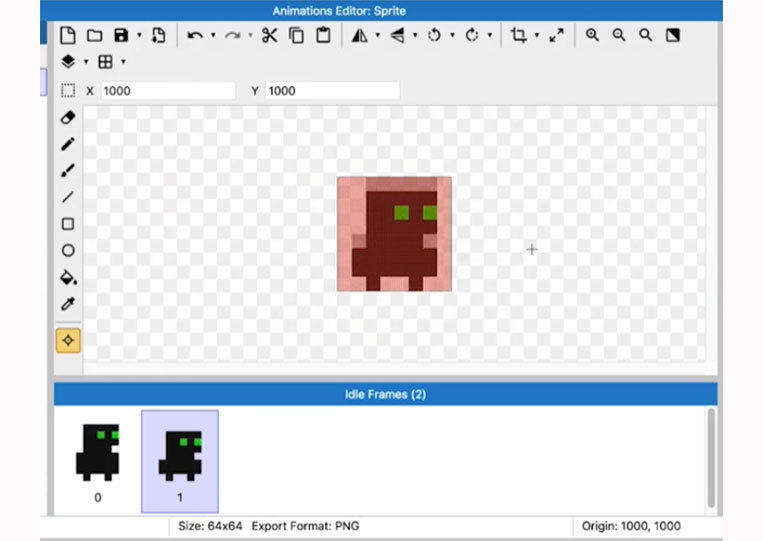Select the Eraser tool
Screen dimensions: 763x541
[x=68, y=117]
